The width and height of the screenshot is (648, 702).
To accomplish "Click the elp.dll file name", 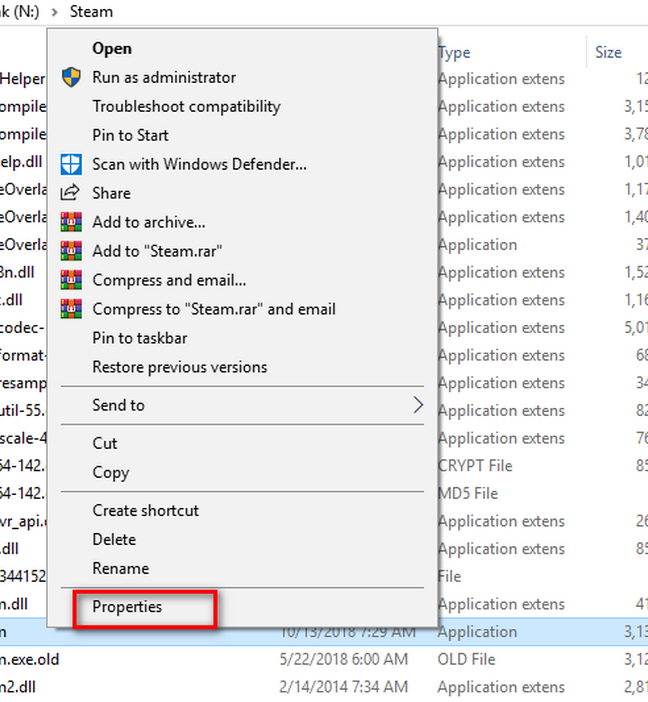I will [21, 162].
